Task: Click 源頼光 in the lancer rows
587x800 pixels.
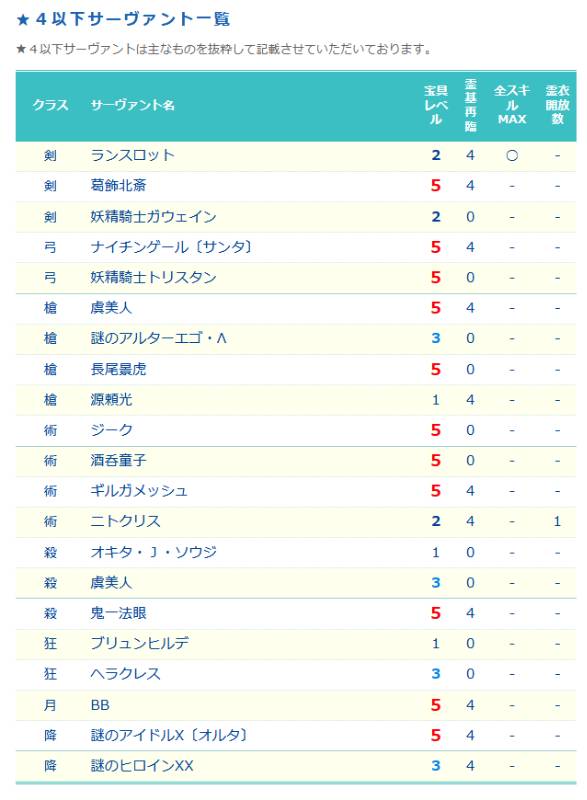Action: [x=111, y=399]
